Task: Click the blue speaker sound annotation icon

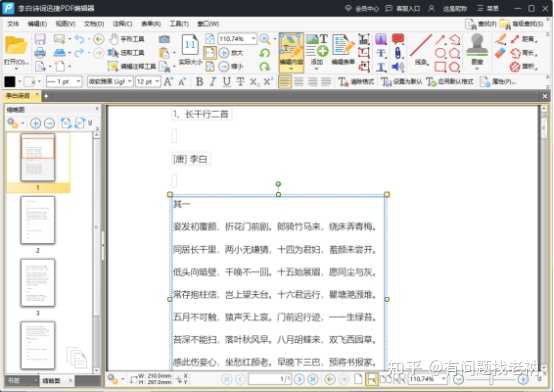Action: [398, 66]
